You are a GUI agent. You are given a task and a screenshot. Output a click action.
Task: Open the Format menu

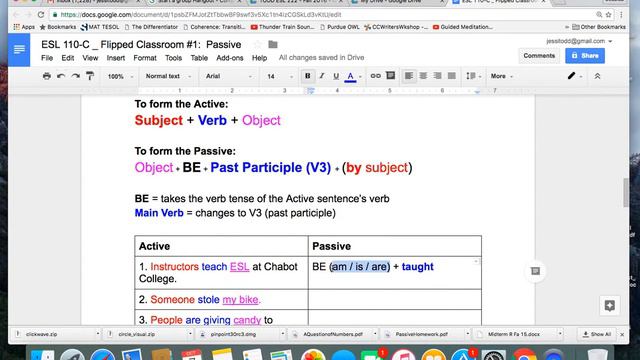point(145,58)
